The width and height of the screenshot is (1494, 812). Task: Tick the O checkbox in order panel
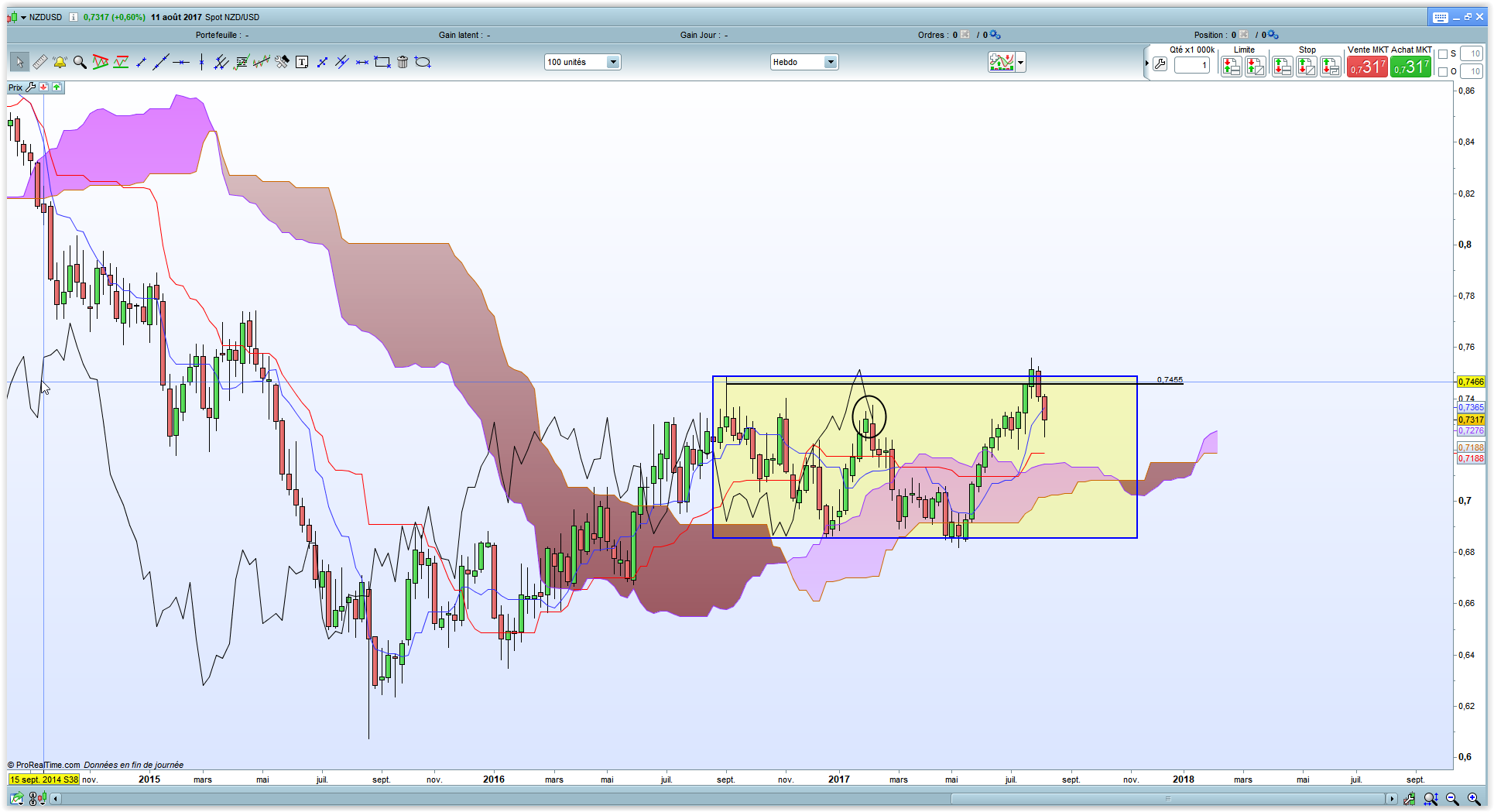[1443, 72]
